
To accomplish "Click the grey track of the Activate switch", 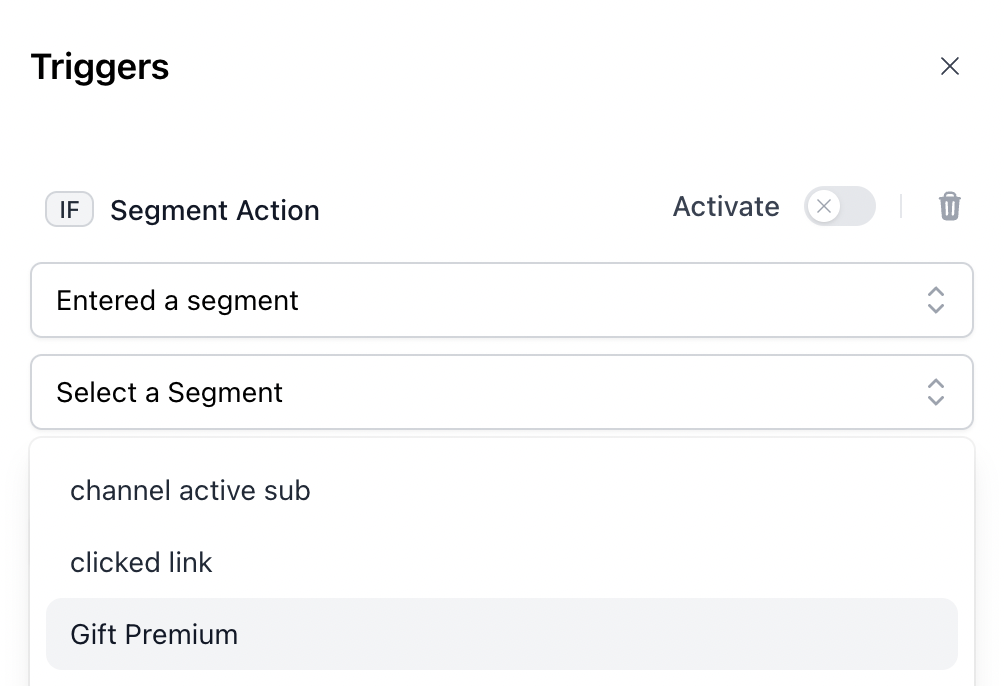I will (x=860, y=206).
